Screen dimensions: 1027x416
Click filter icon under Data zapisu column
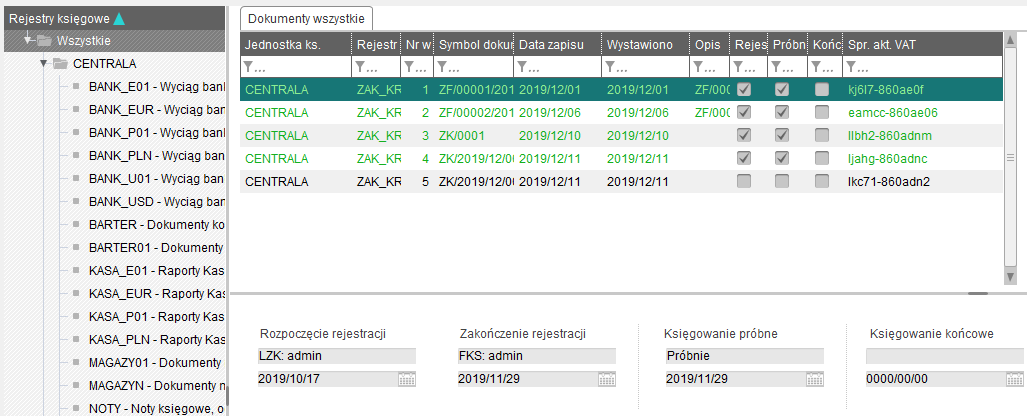522,67
